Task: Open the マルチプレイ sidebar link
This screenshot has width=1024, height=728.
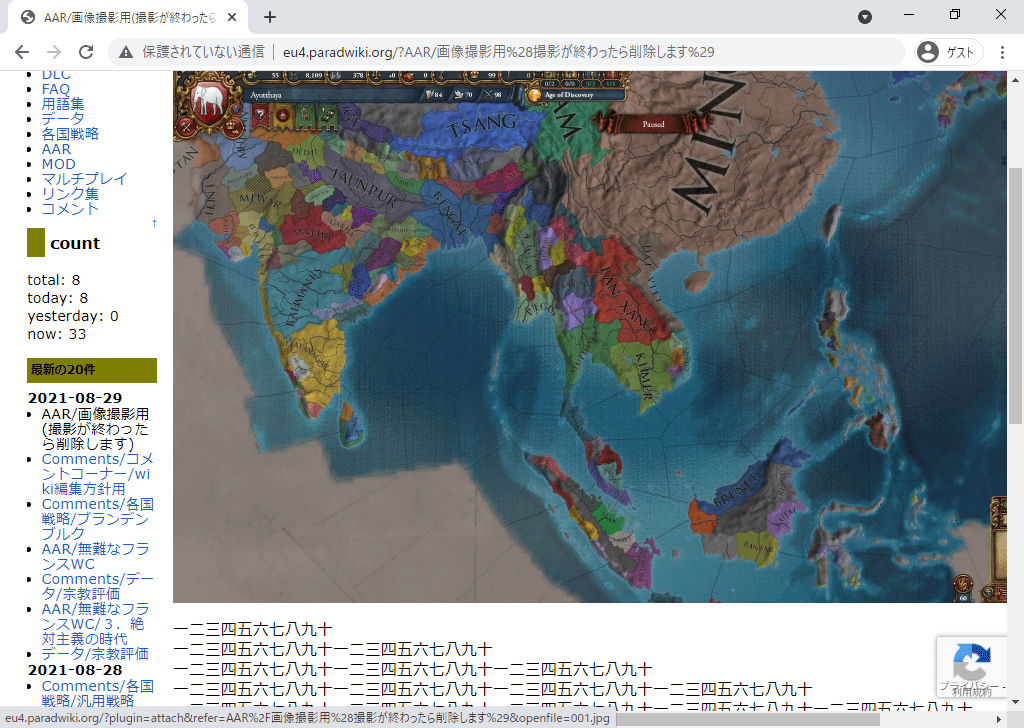Action: [84, 179]
